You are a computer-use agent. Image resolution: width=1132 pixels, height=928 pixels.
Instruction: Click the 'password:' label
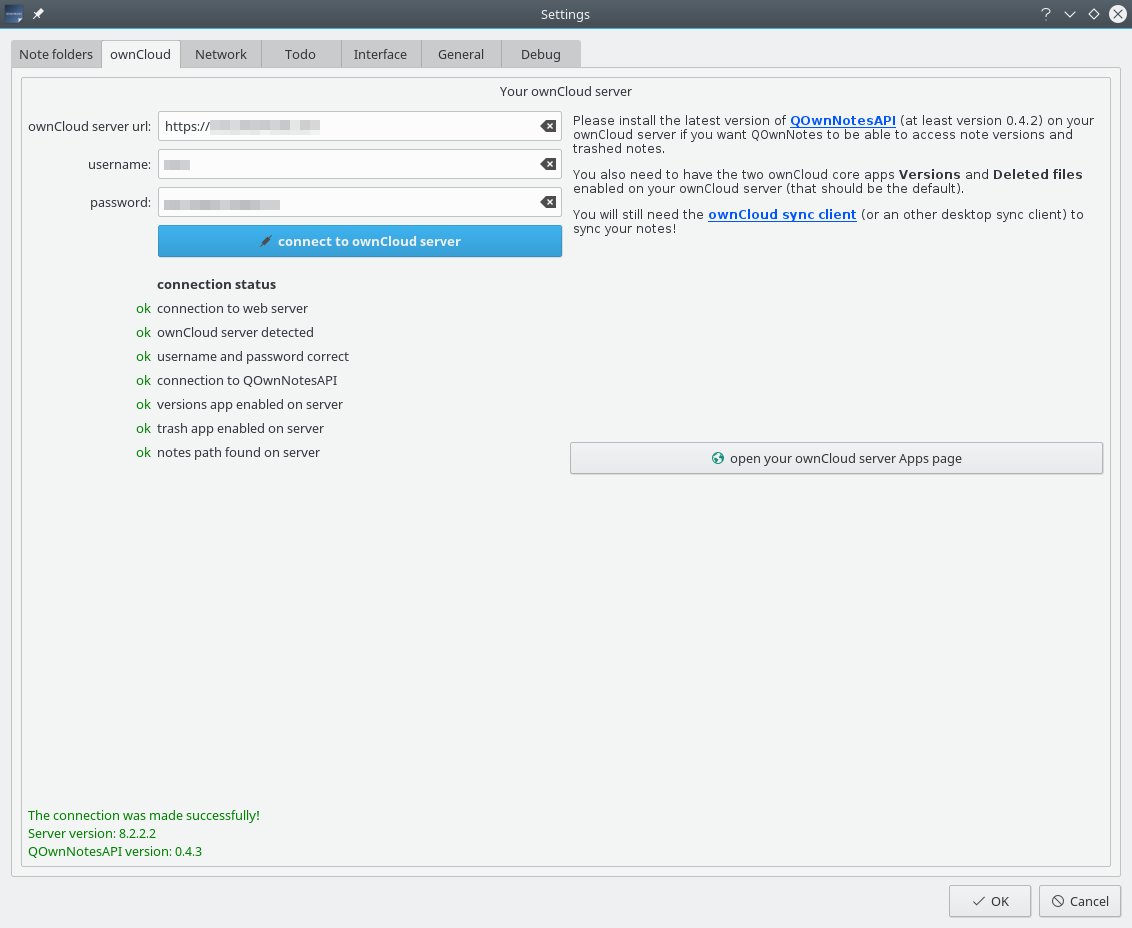121,202
